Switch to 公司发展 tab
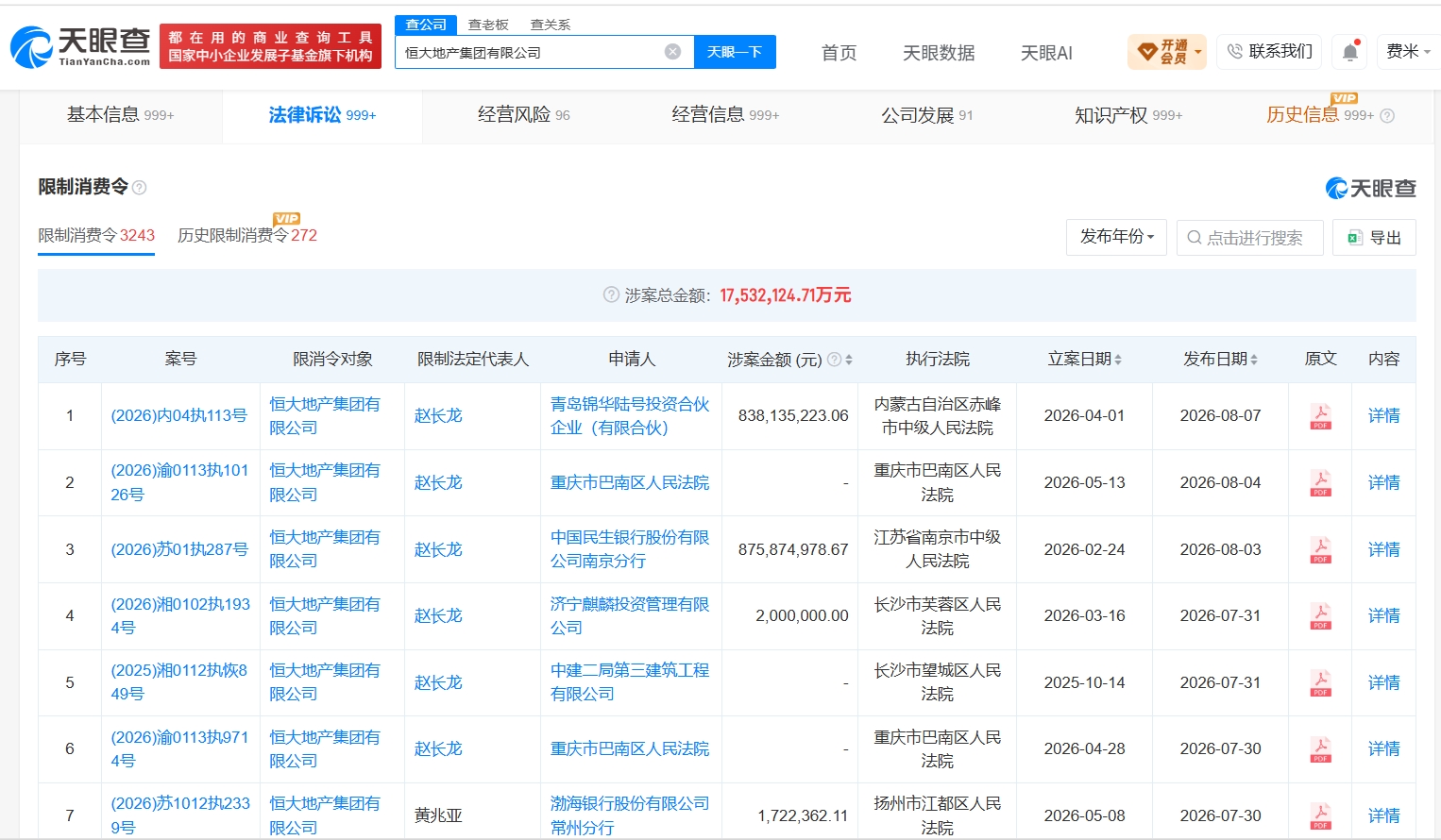Viewport: 1441px width, 840px height. point(926,115)
